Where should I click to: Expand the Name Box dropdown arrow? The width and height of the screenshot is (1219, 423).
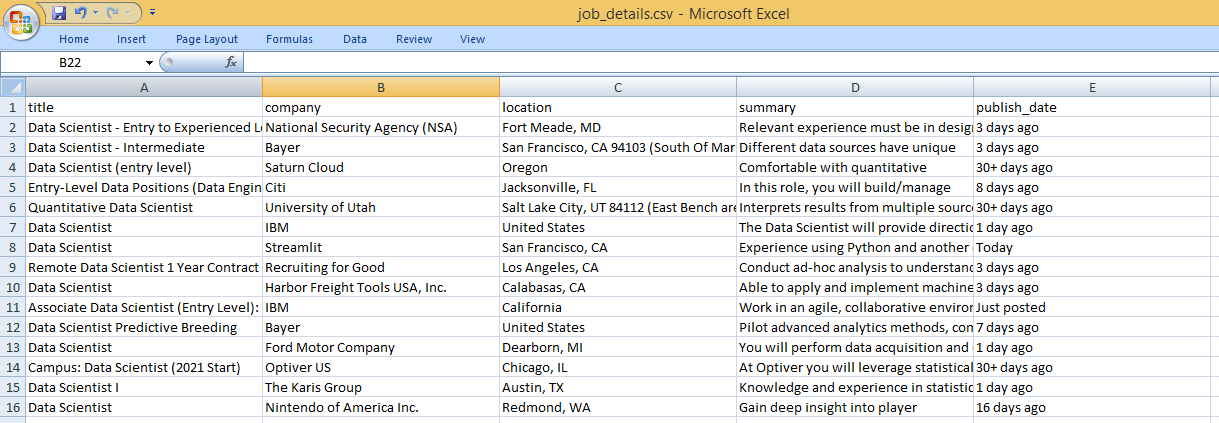(x=150, y=62)
